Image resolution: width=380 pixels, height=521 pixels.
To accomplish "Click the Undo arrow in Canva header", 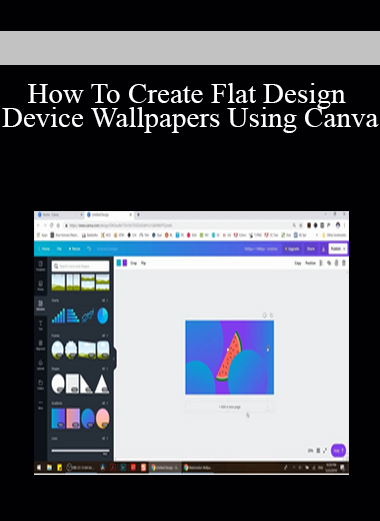I will tap(89, 249).
